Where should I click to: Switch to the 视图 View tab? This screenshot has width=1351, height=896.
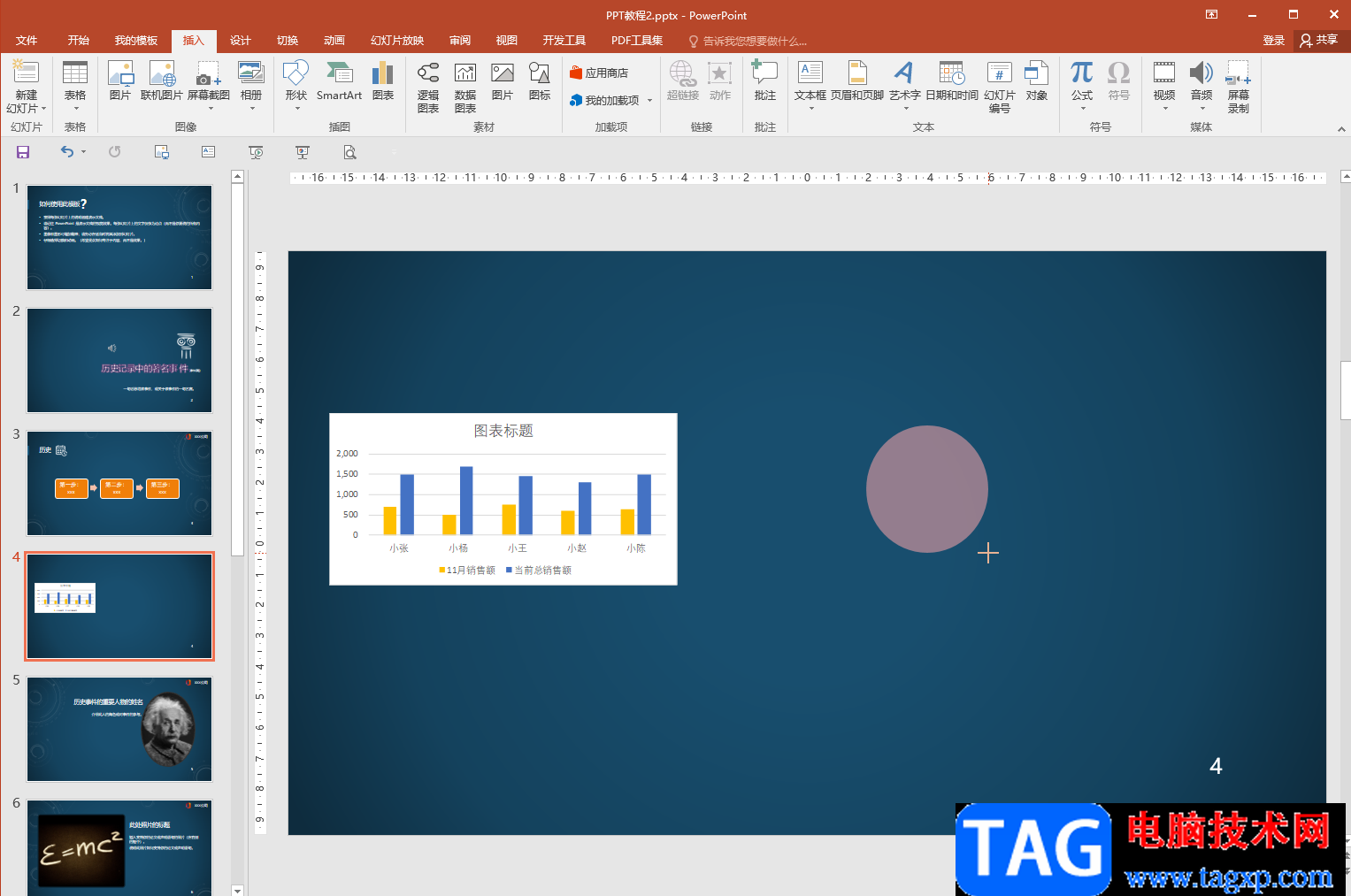507,41
